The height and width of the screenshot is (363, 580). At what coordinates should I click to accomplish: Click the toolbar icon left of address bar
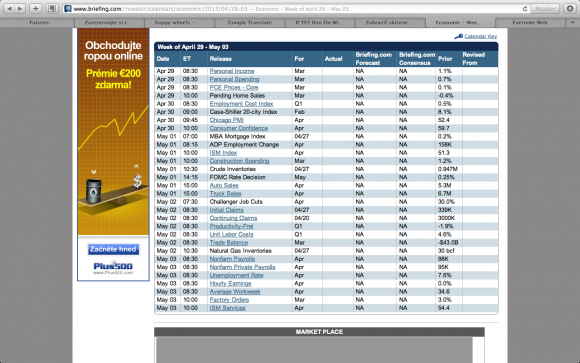52,9
